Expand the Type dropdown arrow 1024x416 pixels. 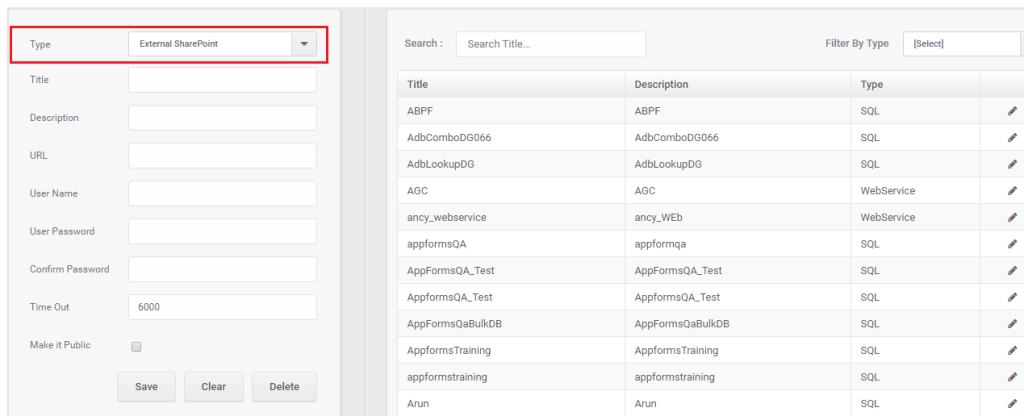(304, 44)
